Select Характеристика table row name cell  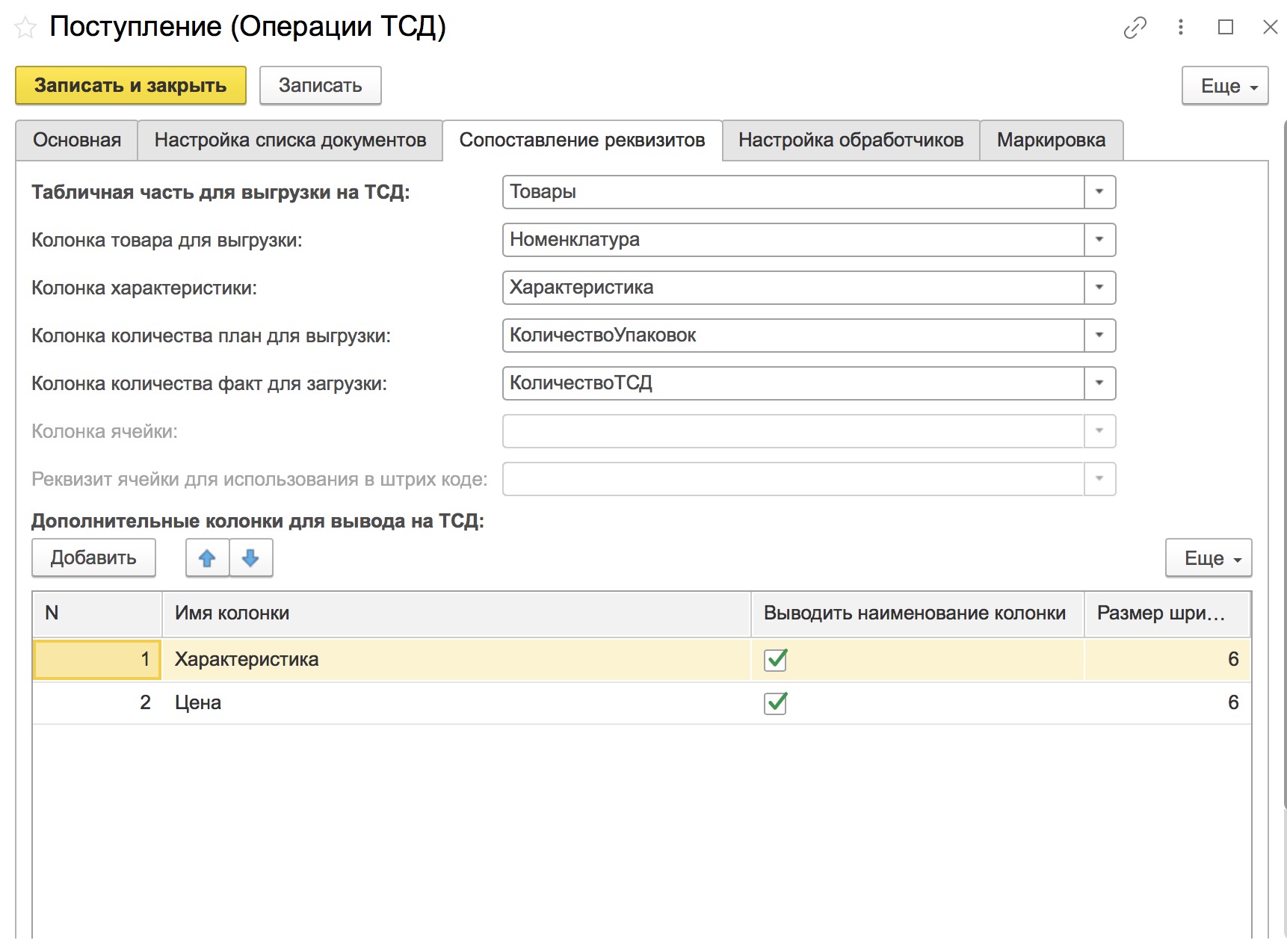click(457, 659)
